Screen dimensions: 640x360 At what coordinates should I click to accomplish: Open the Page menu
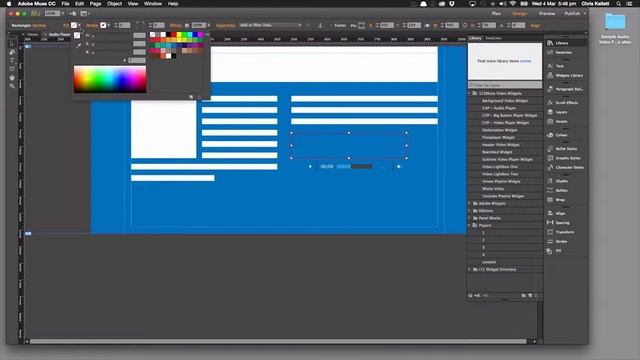(x=95, y=4)
